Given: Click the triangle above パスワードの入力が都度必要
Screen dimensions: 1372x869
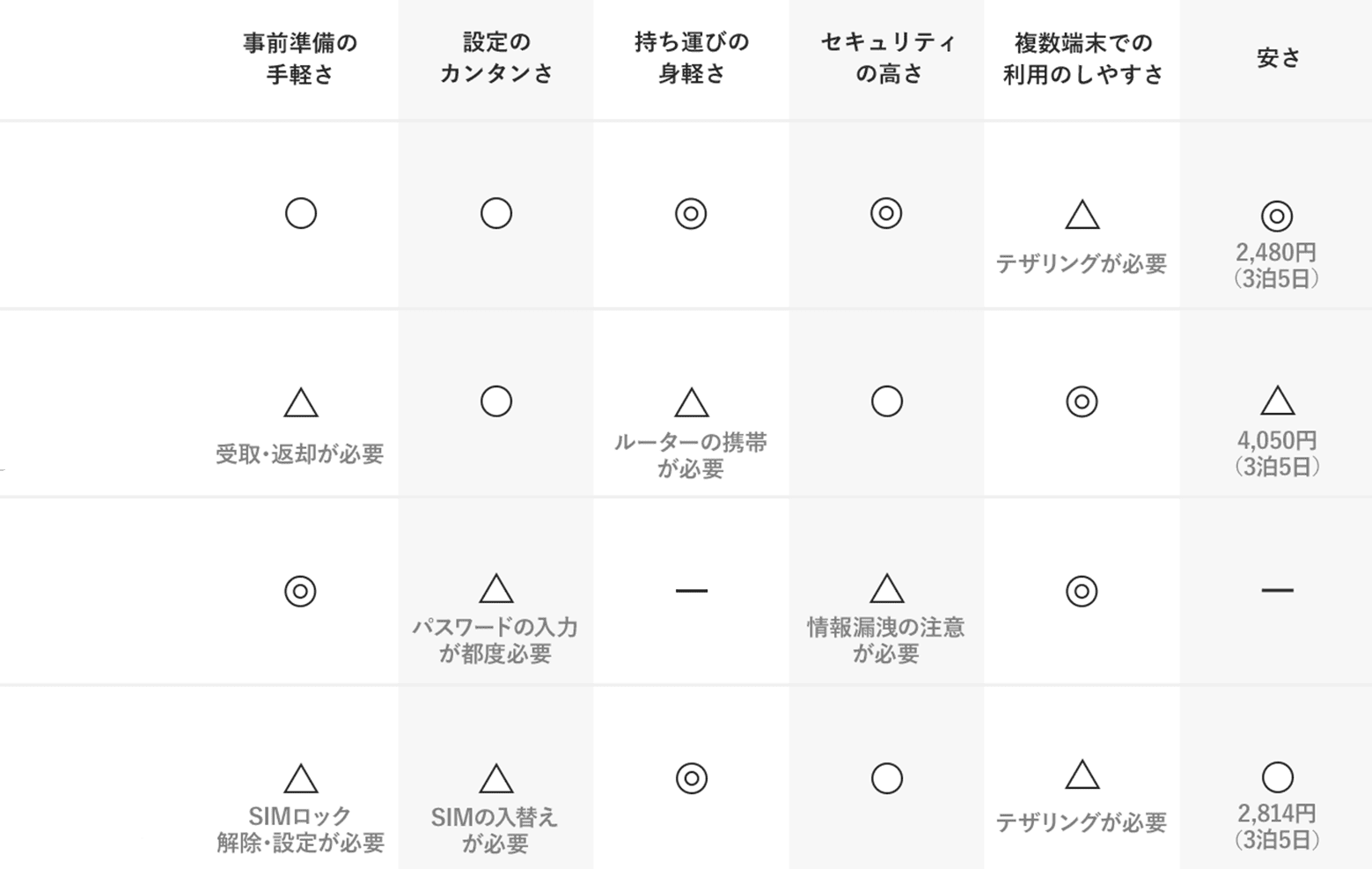Looking at the screenshot, I should point(496,589).
